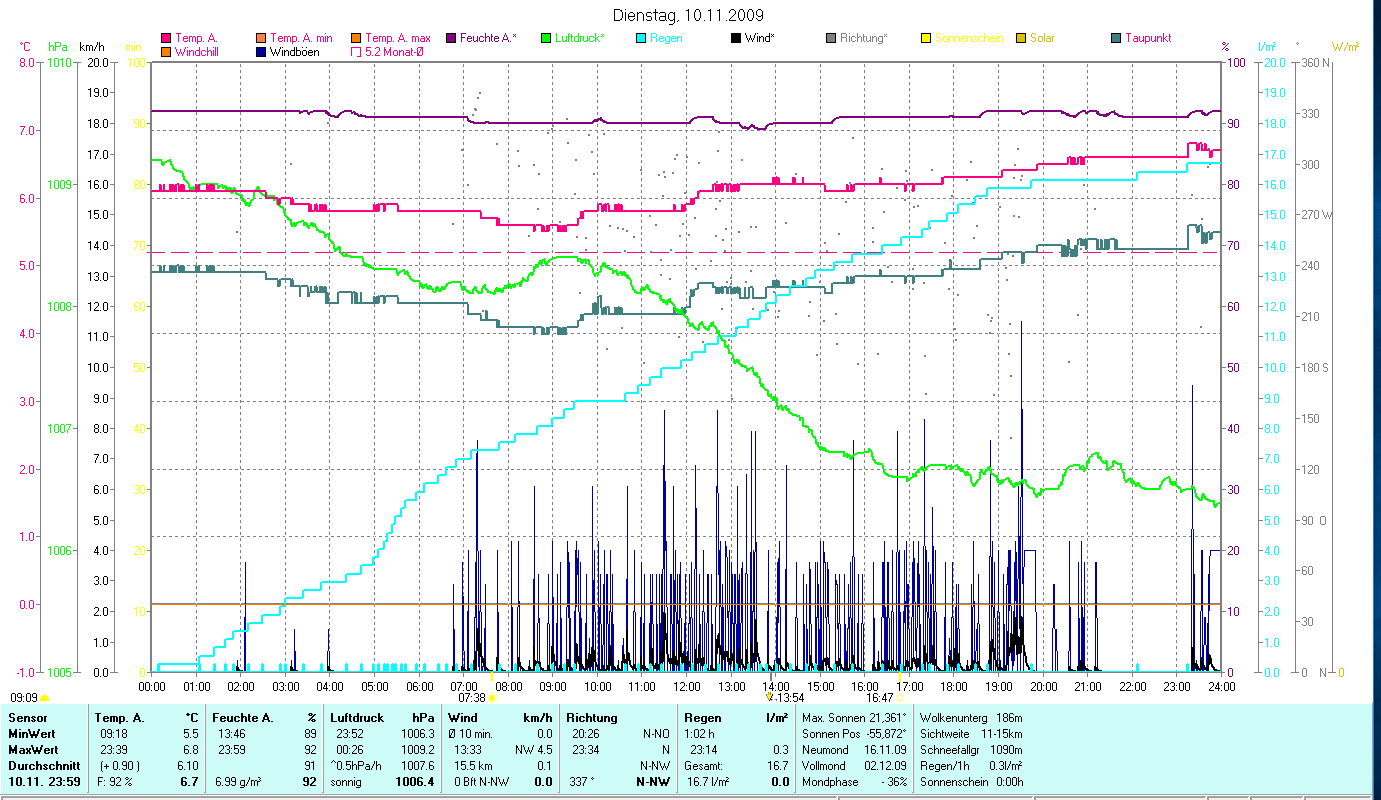Click the '07:38' sunrise time label

click(x=472, y=698)
